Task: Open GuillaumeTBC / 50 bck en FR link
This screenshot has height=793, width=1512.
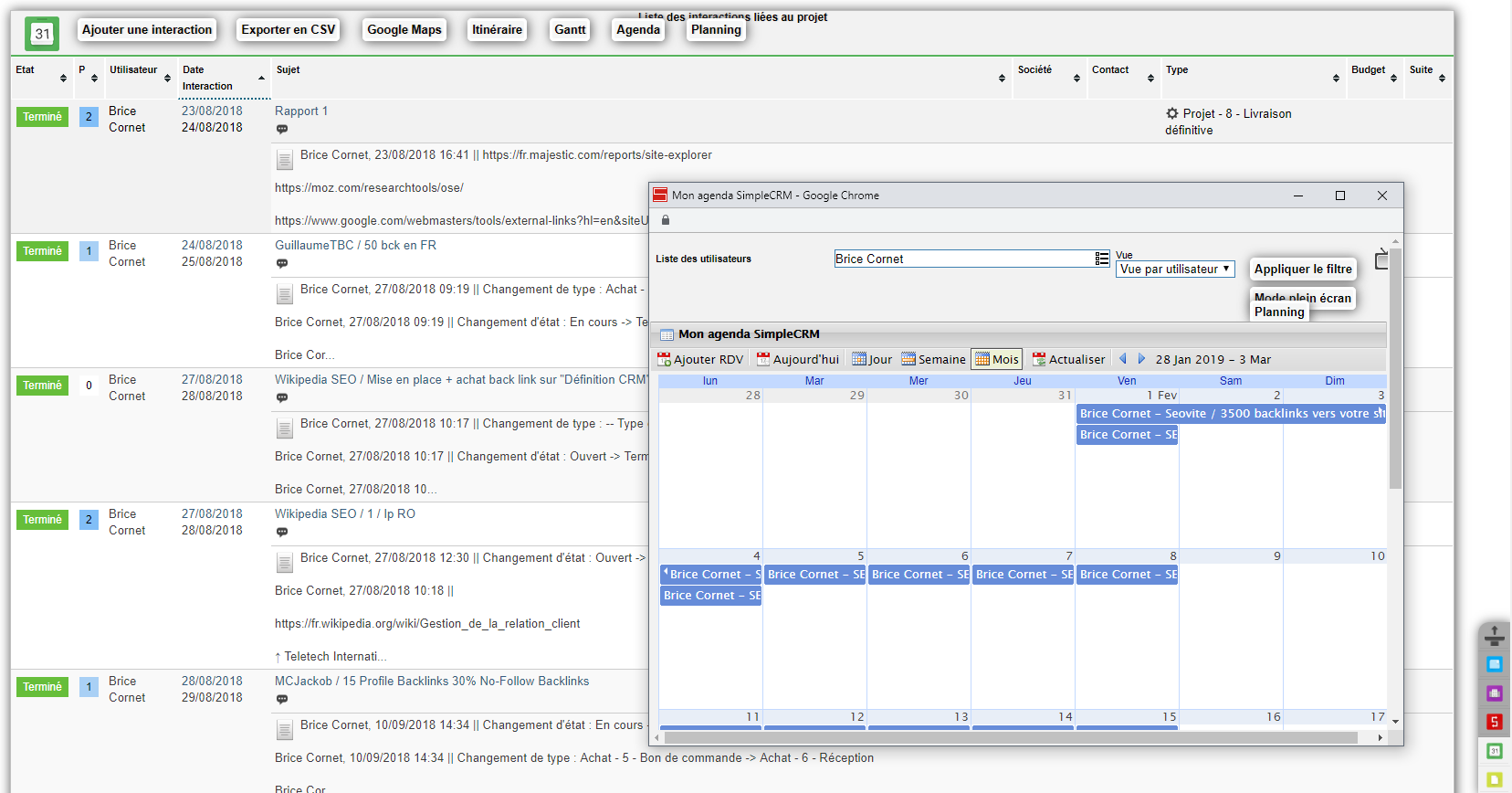Action: pyautogui.click(x=356, y=245)
